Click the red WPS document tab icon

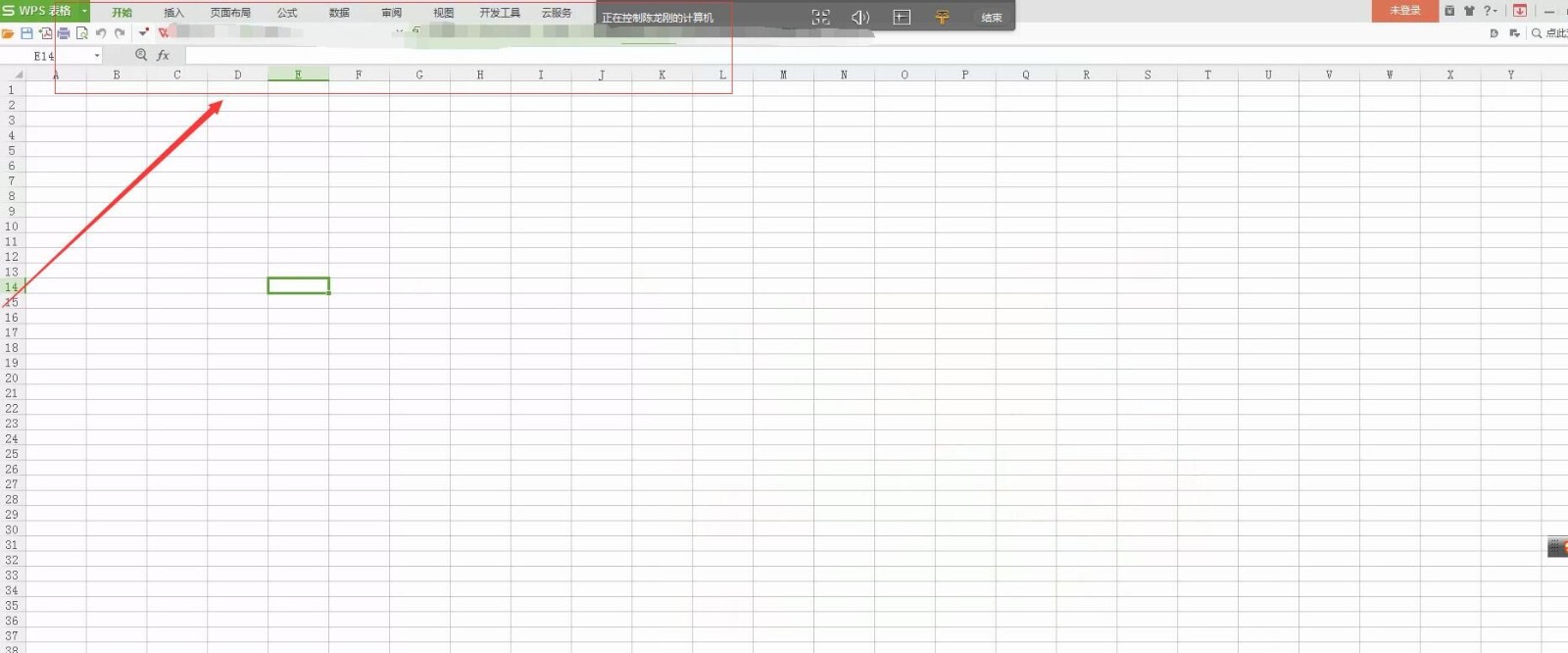(164, 33)
